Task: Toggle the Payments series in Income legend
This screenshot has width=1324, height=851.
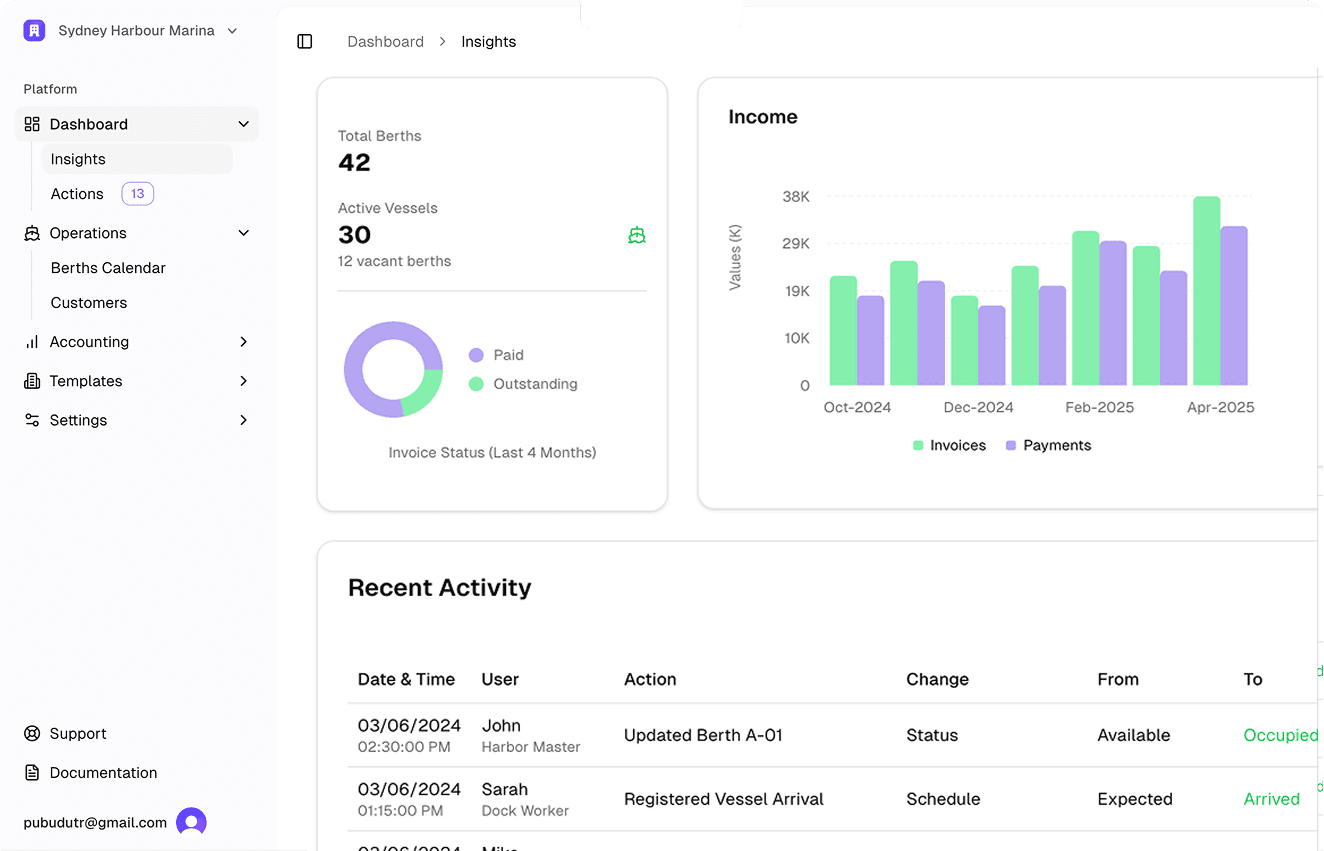Action: (x=1048, y=446)
